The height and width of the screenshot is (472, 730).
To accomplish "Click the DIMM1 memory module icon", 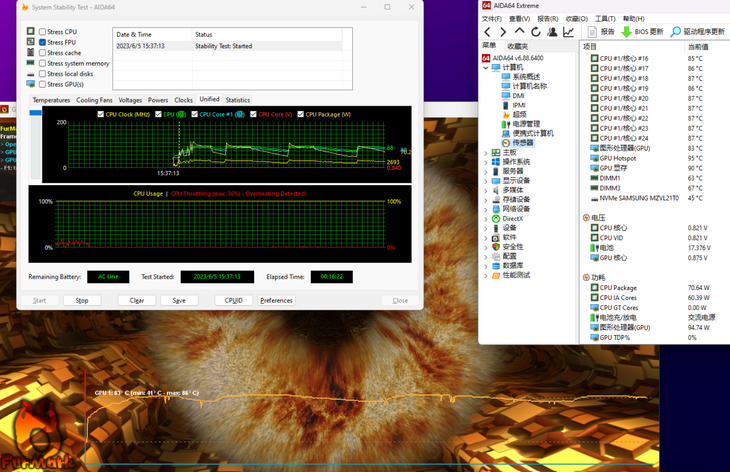I will pyautogui.click(x=595, y=178).
